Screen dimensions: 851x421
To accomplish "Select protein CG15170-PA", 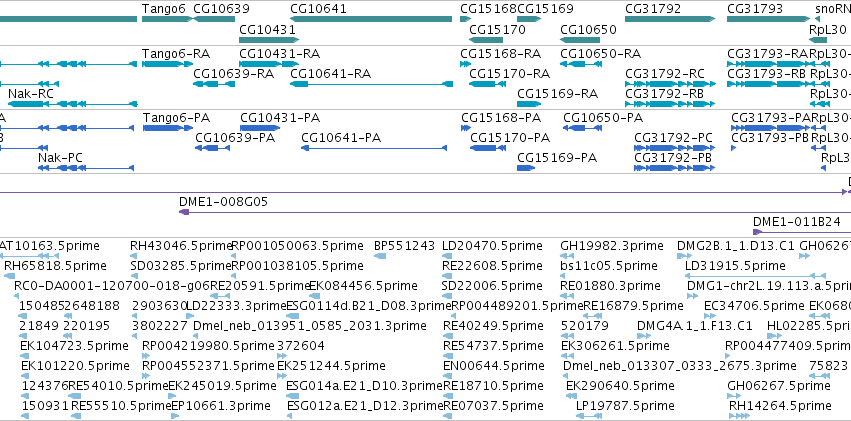I will tap(510, 138).
